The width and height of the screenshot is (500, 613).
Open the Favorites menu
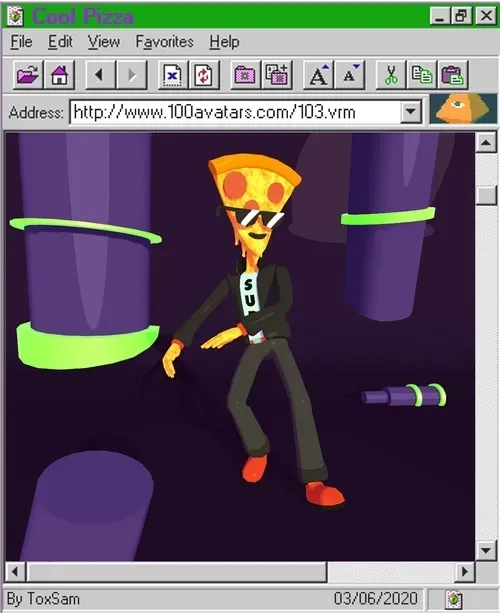[x=165, y=41]
